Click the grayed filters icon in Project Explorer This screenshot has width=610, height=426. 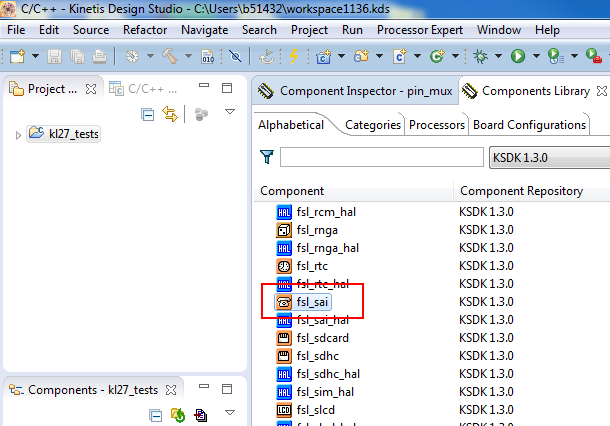pos(201,114)
